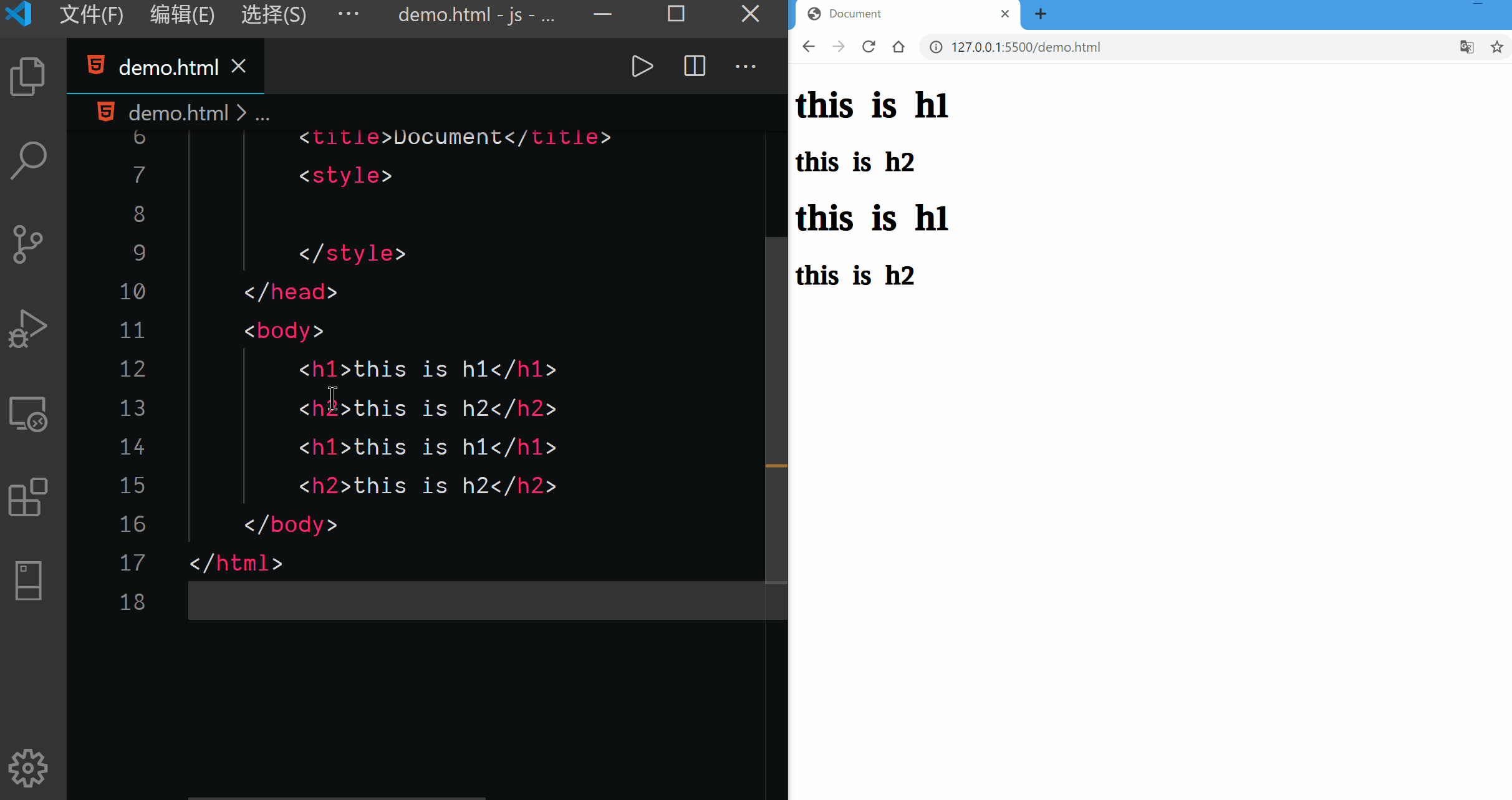The image size is (1512, 800).
Task: Open the 选择(S) menu
Action: (274, 14)
